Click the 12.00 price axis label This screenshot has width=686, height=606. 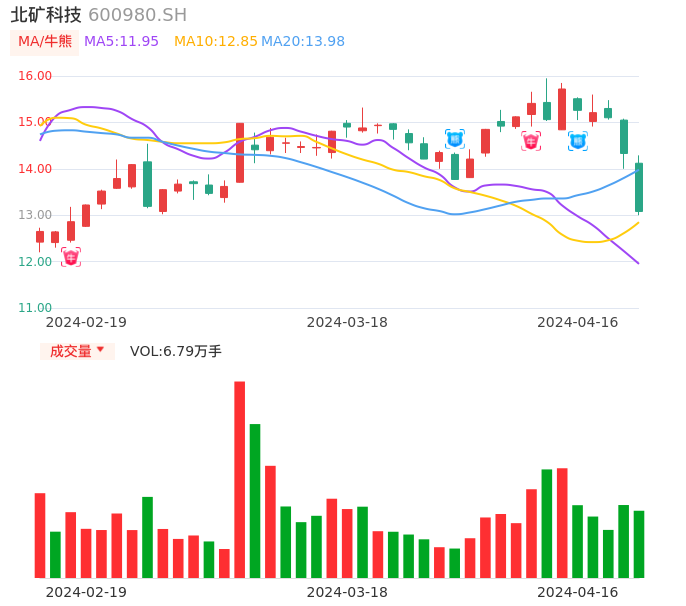[x=35, y=262]
